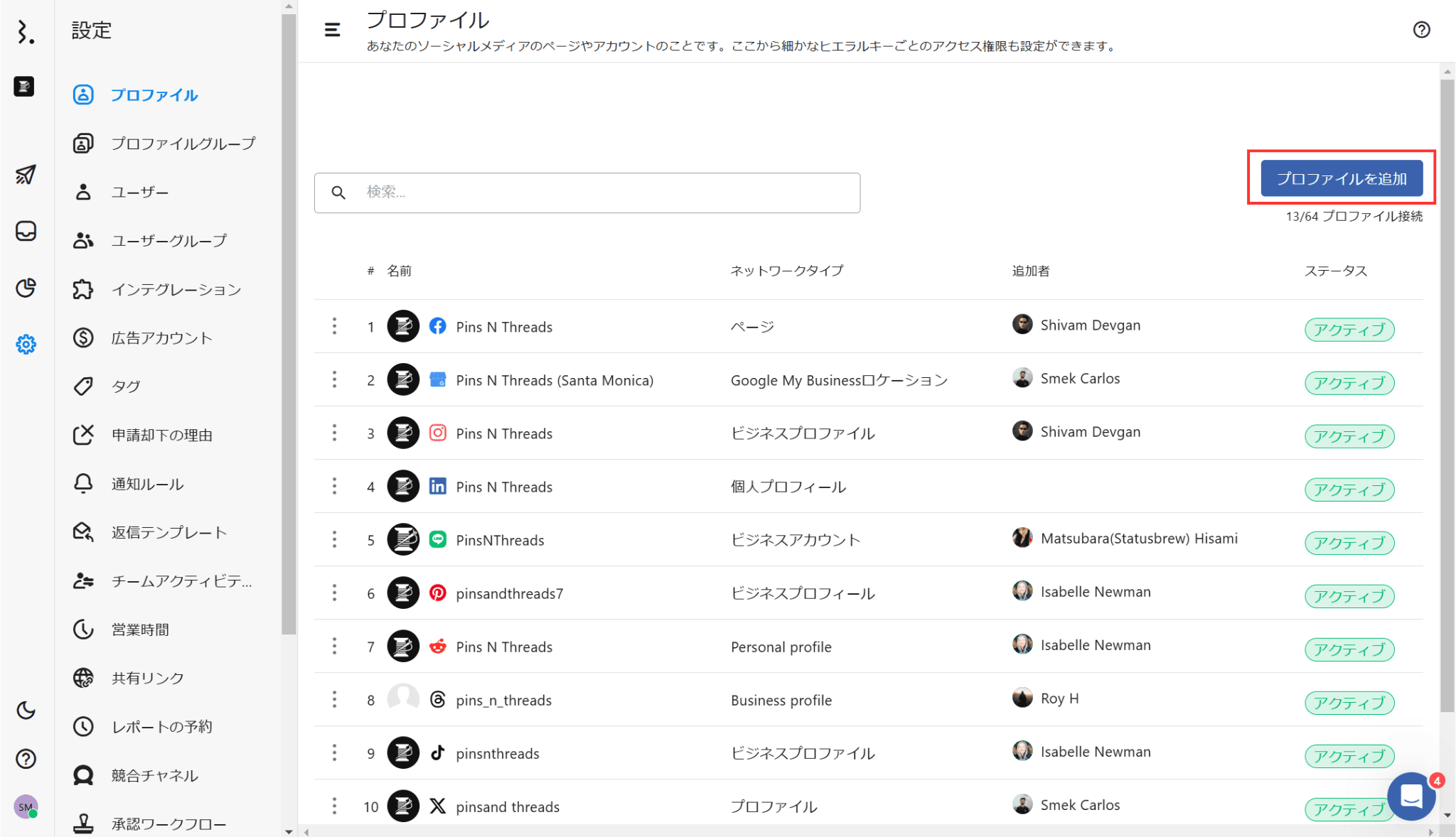The width and height of the screenshot is (1456, 837).
Task: Open the chat support bubble
Action: click(1411, 796)
